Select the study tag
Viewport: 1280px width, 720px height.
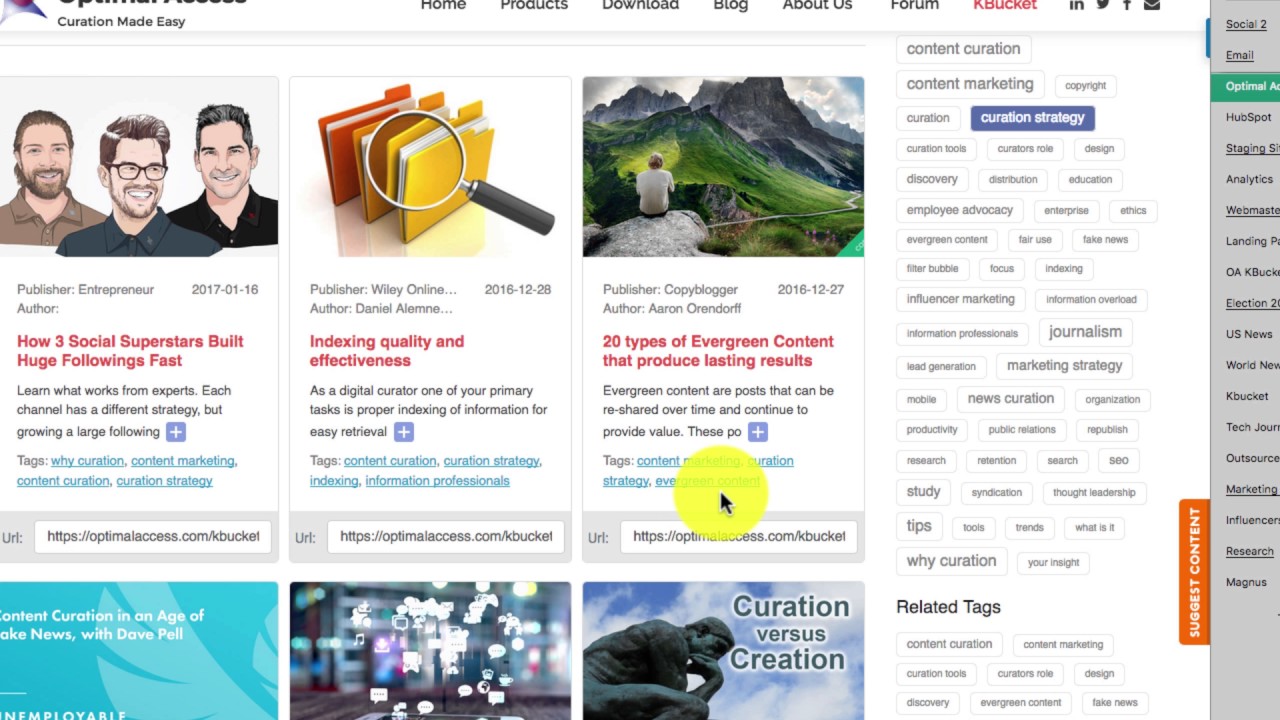pyautogui.click(x=923, y=492)
